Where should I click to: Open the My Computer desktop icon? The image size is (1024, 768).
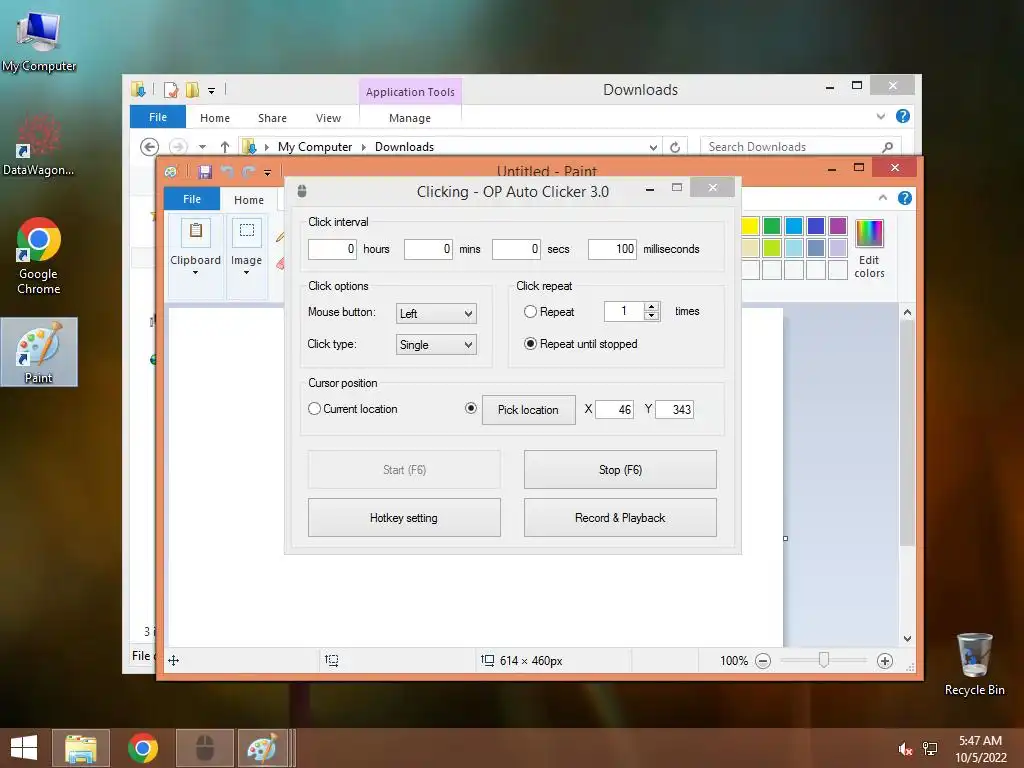(39, 40)
